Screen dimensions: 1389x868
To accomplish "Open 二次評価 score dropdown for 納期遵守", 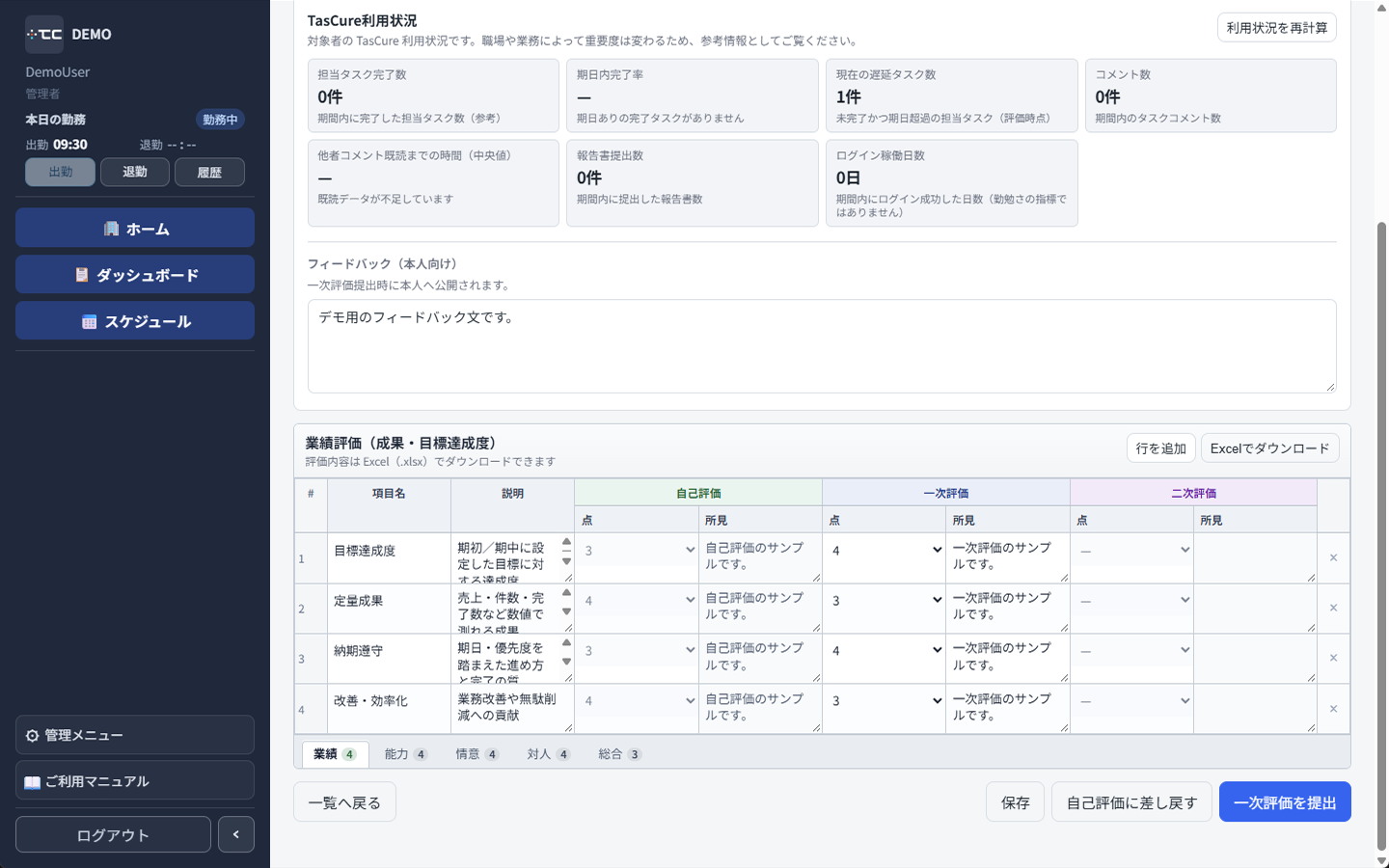I will [x=1132, y=650].
